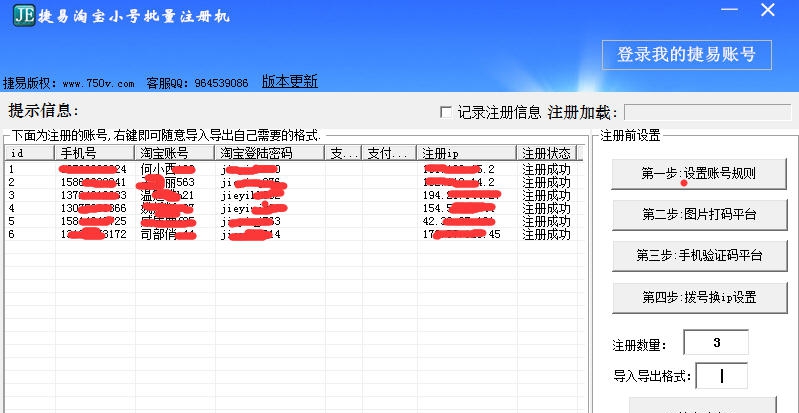
Task: Open 第二步:图片打码平台 settings
Action: [x=699, y=215]
